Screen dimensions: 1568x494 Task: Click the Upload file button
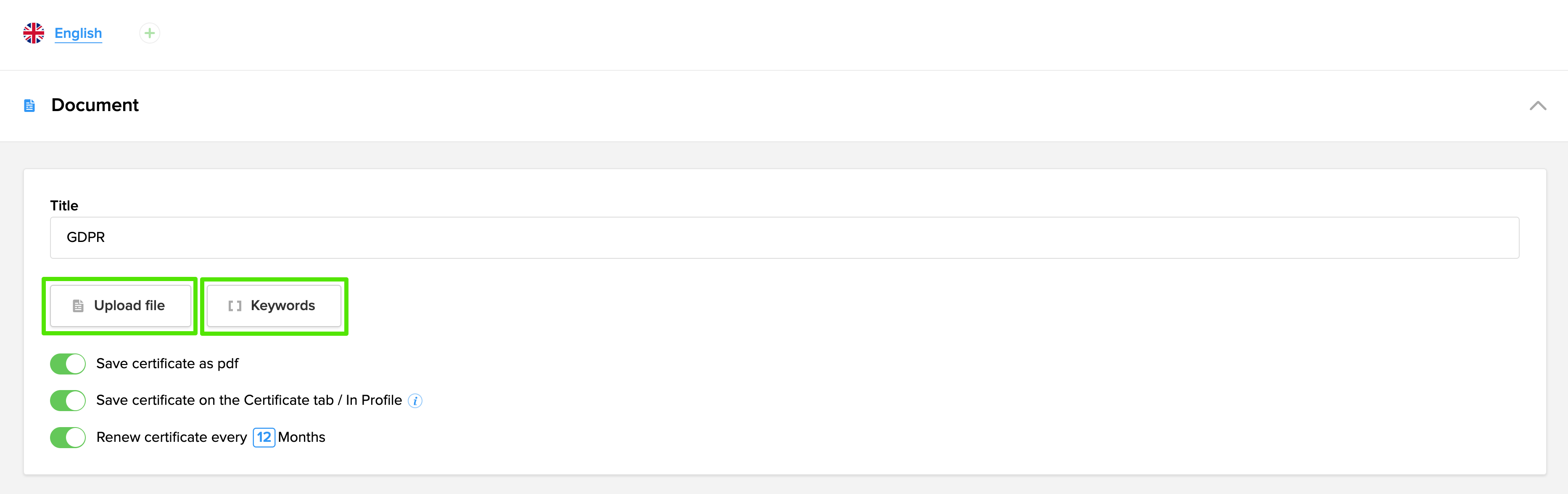pyautogui.click(x=121, y=306)
